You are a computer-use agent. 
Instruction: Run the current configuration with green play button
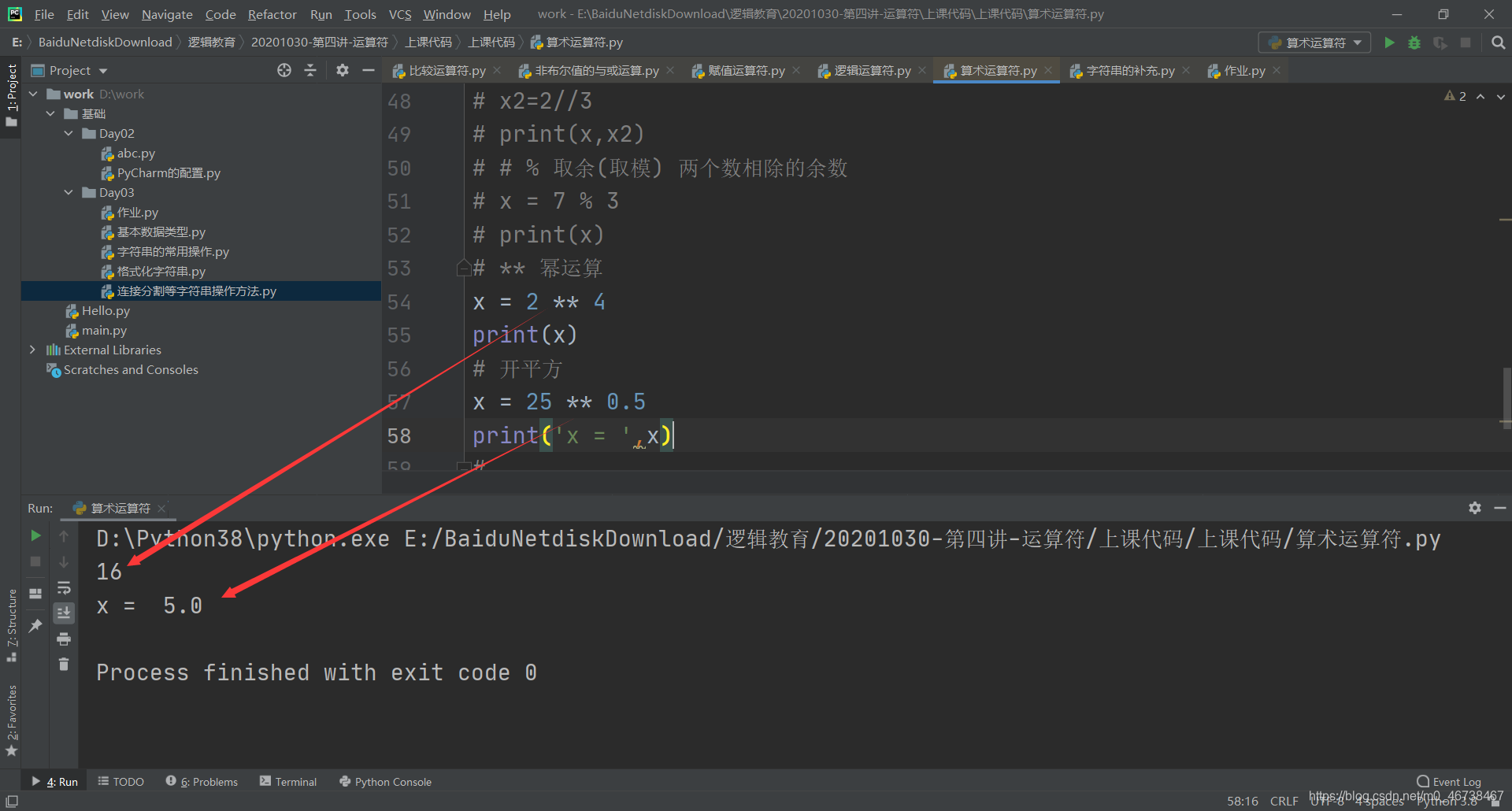coord(1389,43)
